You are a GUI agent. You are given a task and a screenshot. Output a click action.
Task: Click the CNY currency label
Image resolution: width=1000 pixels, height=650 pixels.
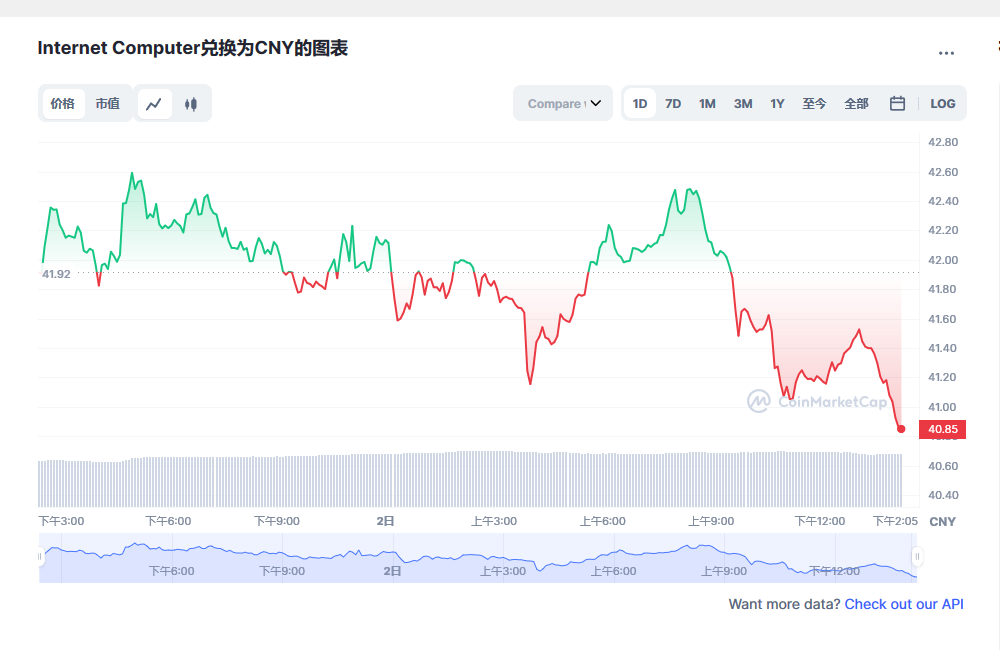click(x=942, y=522)
